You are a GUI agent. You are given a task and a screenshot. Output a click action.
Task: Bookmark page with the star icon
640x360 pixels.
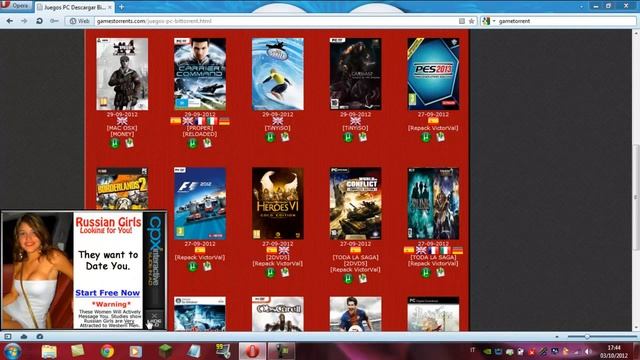(x=471, y=21)
